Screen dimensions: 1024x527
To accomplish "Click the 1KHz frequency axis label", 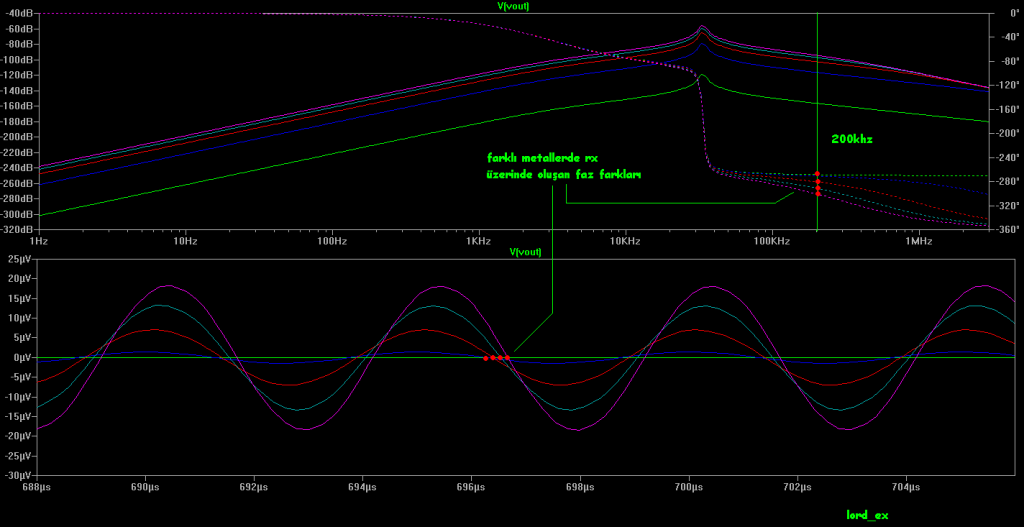I will (479, 241).
